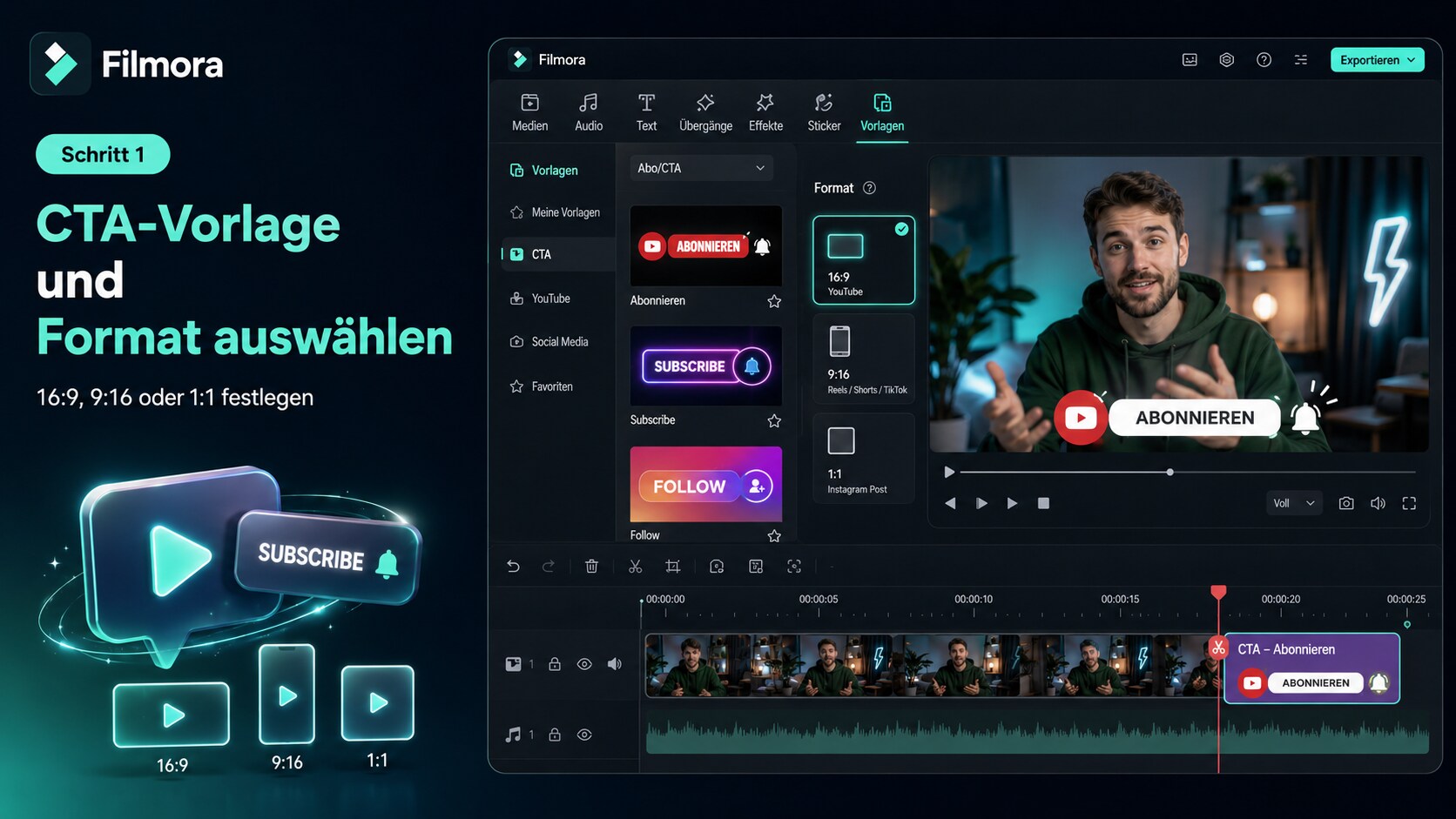
Task: Toggle audio track 1 eye icon
Action: (x=584, y=735)
